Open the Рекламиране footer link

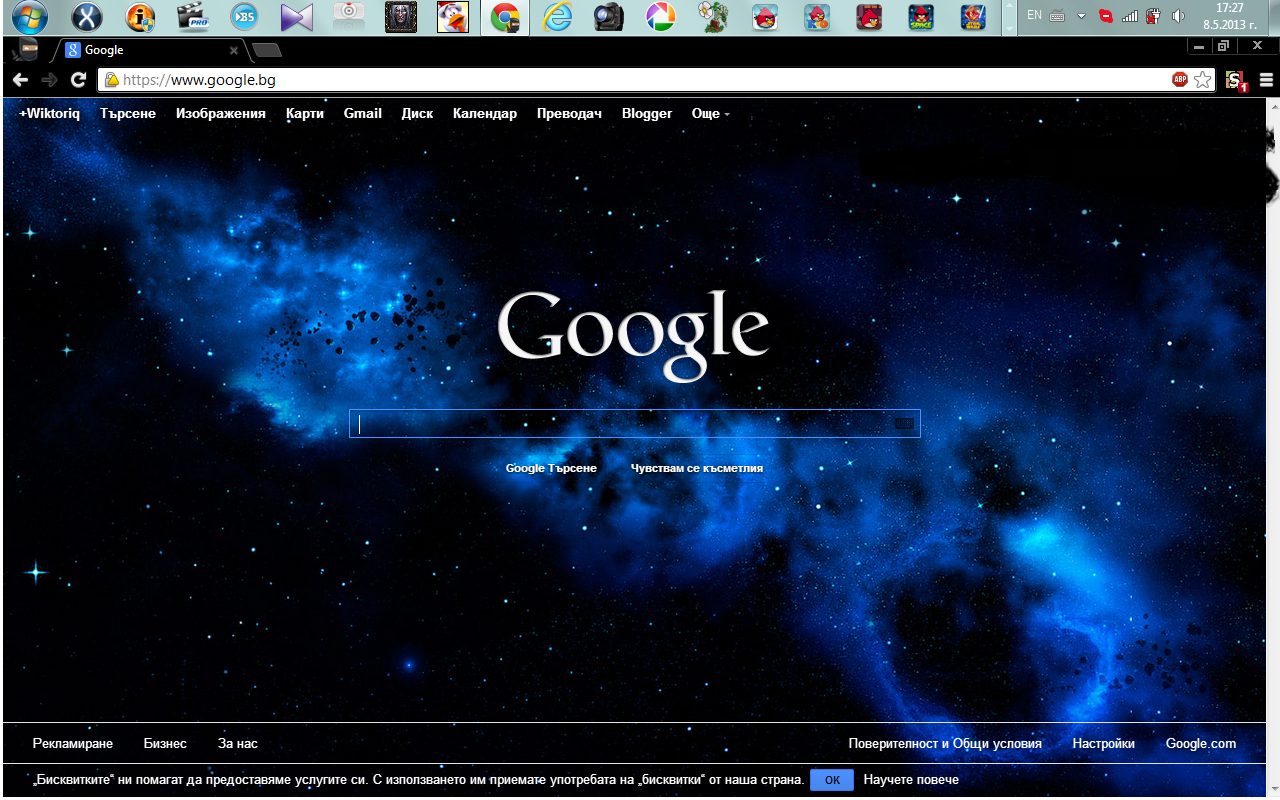pos(73,744)
